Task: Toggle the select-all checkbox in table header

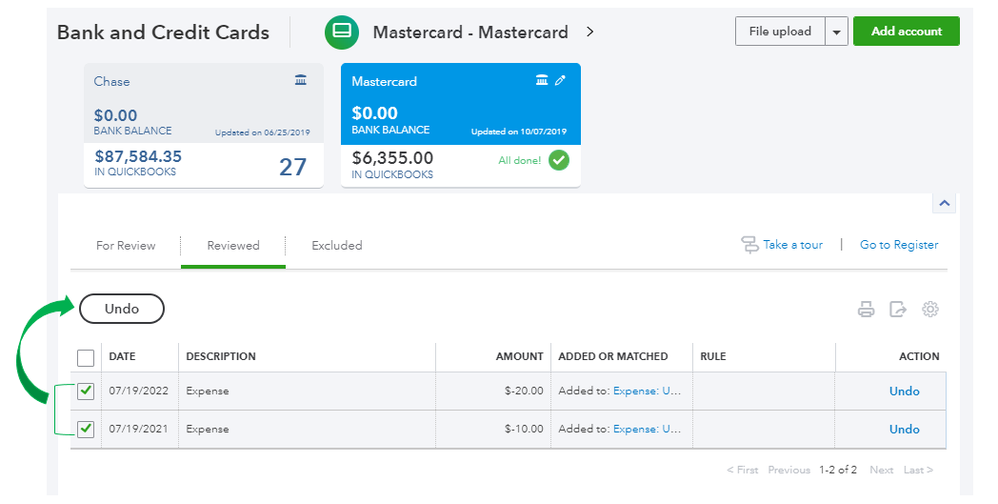Action: point(86,357)
